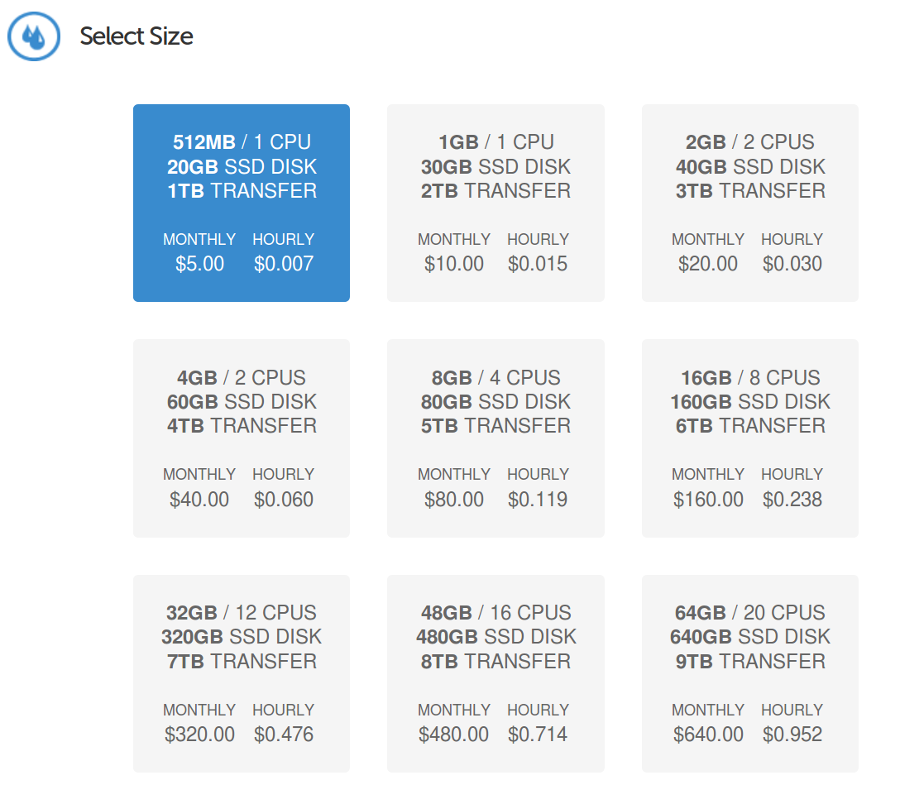Click the water droplets icon beside Select Size
This screenshot has height=804, width=900.
point(33,36)
